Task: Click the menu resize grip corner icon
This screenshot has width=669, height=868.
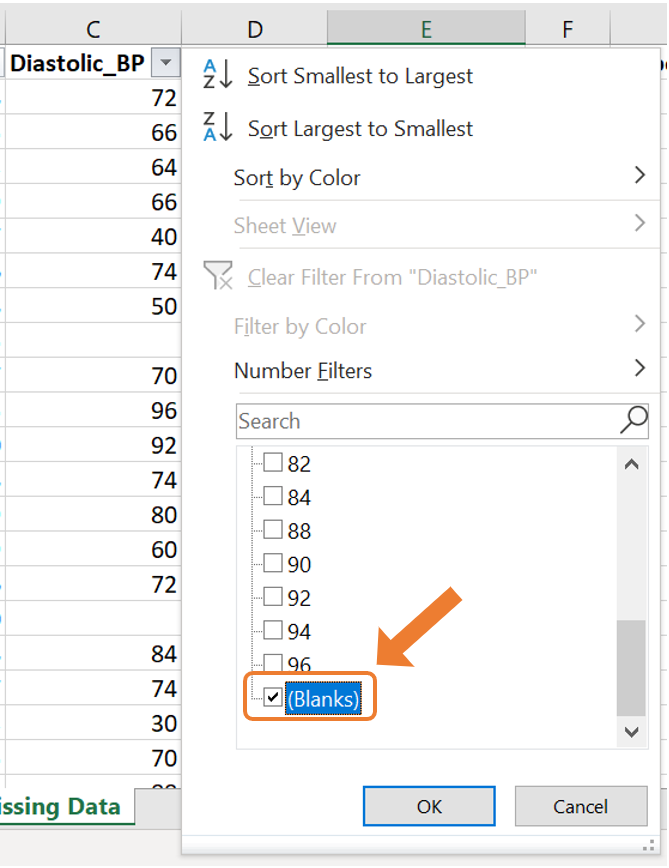Action: coord(649,845)
